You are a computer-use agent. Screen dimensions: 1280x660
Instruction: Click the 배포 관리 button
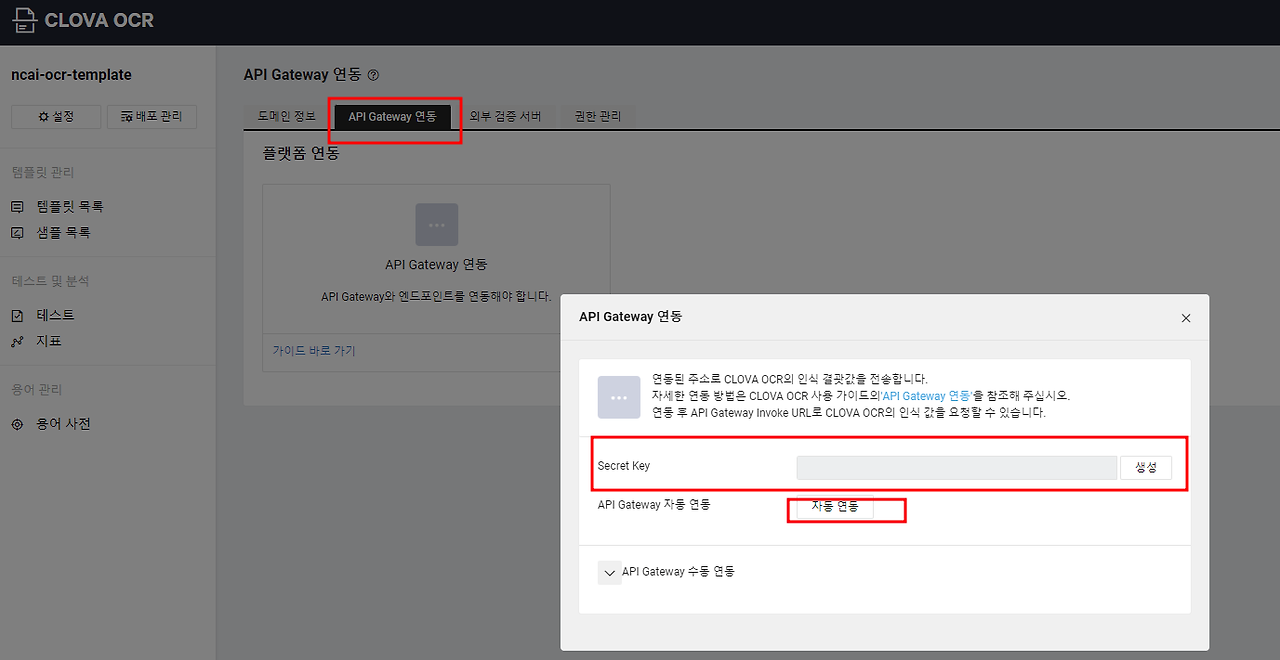152,117
